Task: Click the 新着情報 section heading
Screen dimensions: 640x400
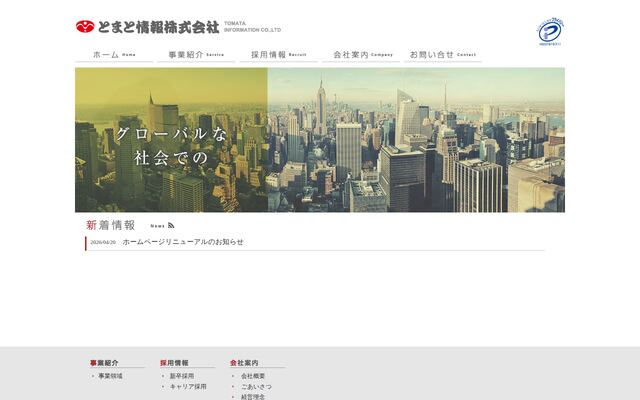Action: (110, 225)
